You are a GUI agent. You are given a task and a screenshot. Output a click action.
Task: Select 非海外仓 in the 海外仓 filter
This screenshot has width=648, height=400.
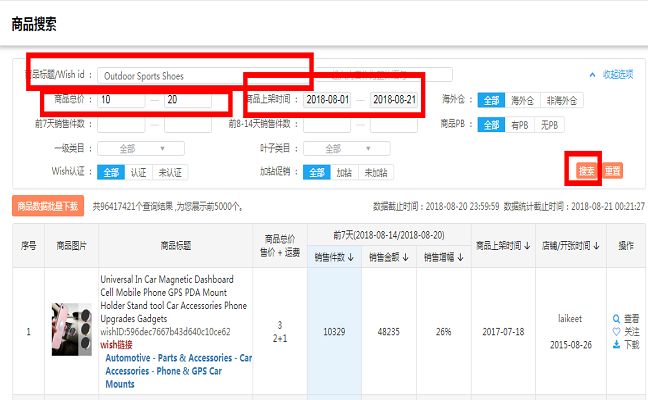click(561, 100)
